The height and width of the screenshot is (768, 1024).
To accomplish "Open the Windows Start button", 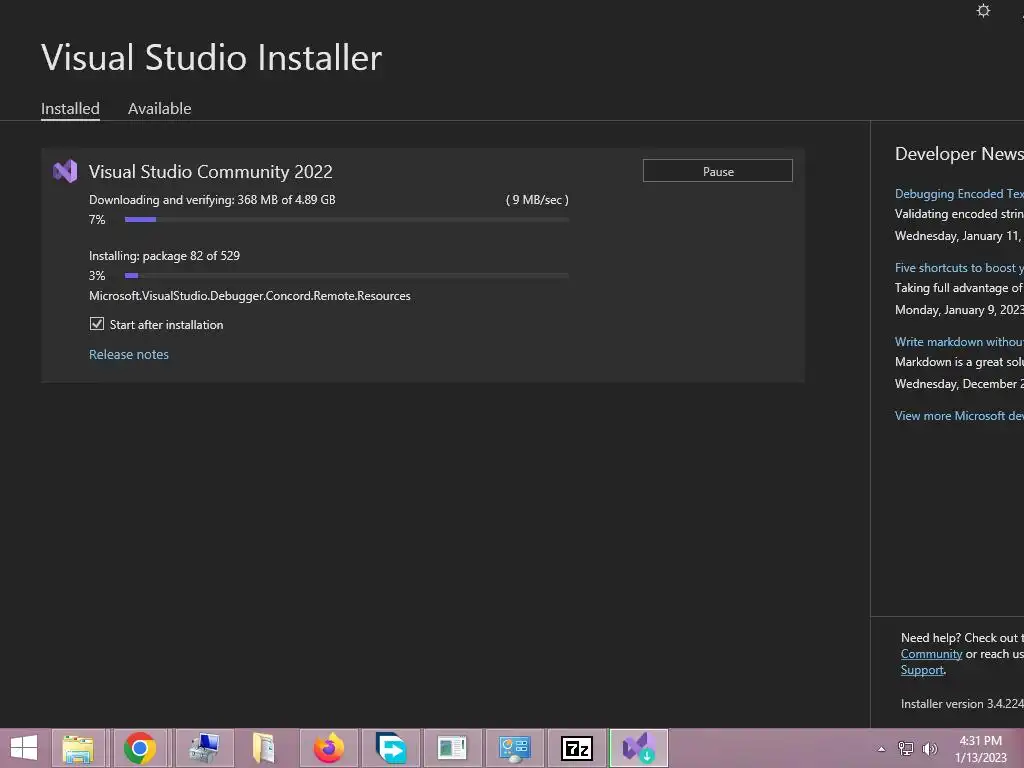I will [x=24, y=748].
